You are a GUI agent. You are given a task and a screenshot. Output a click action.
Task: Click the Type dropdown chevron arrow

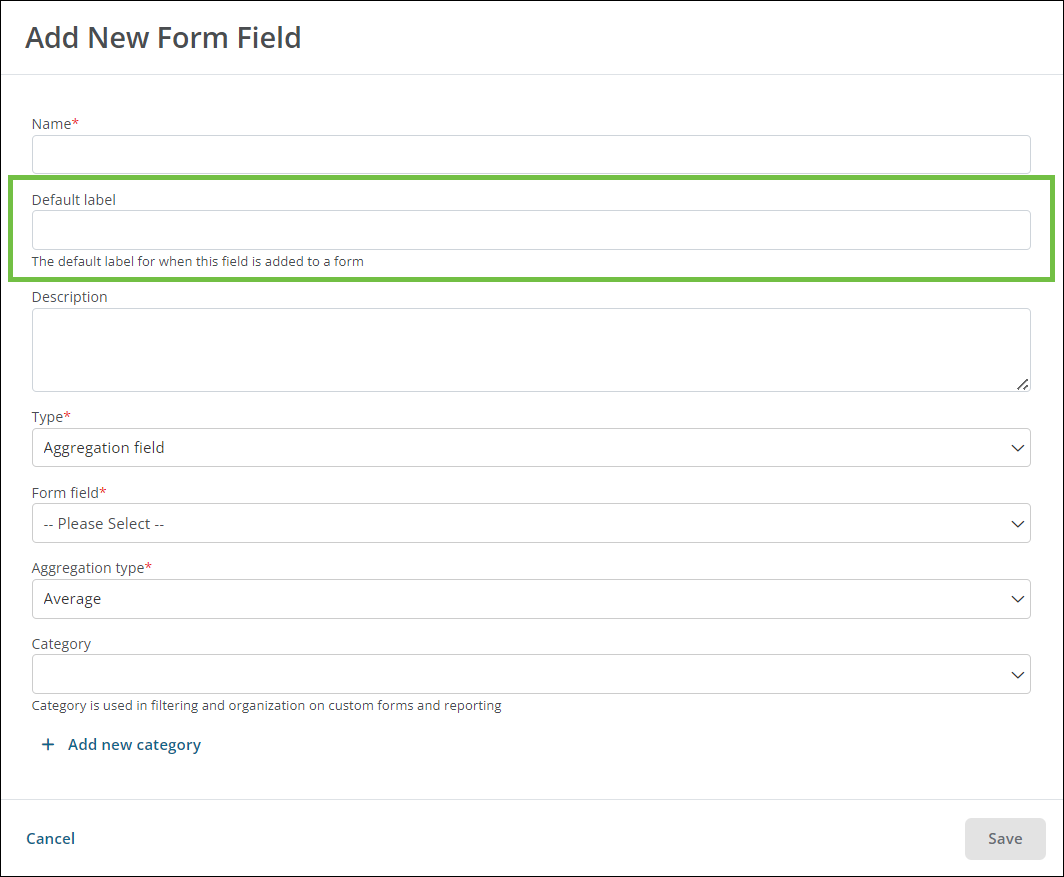click(x=1017, y=448)
